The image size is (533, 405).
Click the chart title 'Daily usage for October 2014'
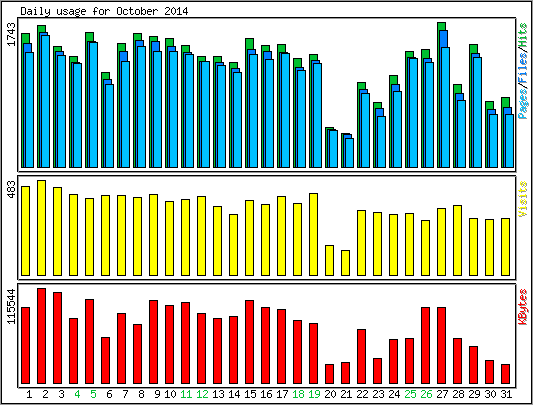[104, 11]
